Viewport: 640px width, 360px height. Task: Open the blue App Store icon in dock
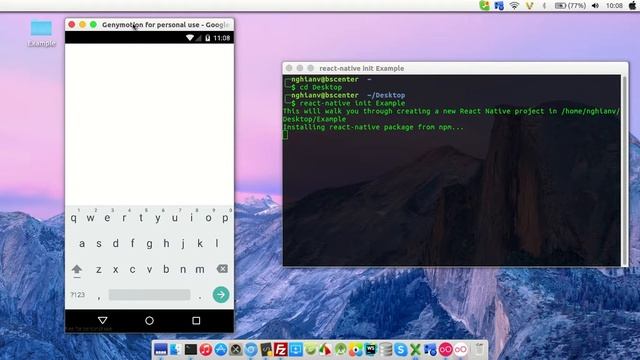(x=220, y=349)
